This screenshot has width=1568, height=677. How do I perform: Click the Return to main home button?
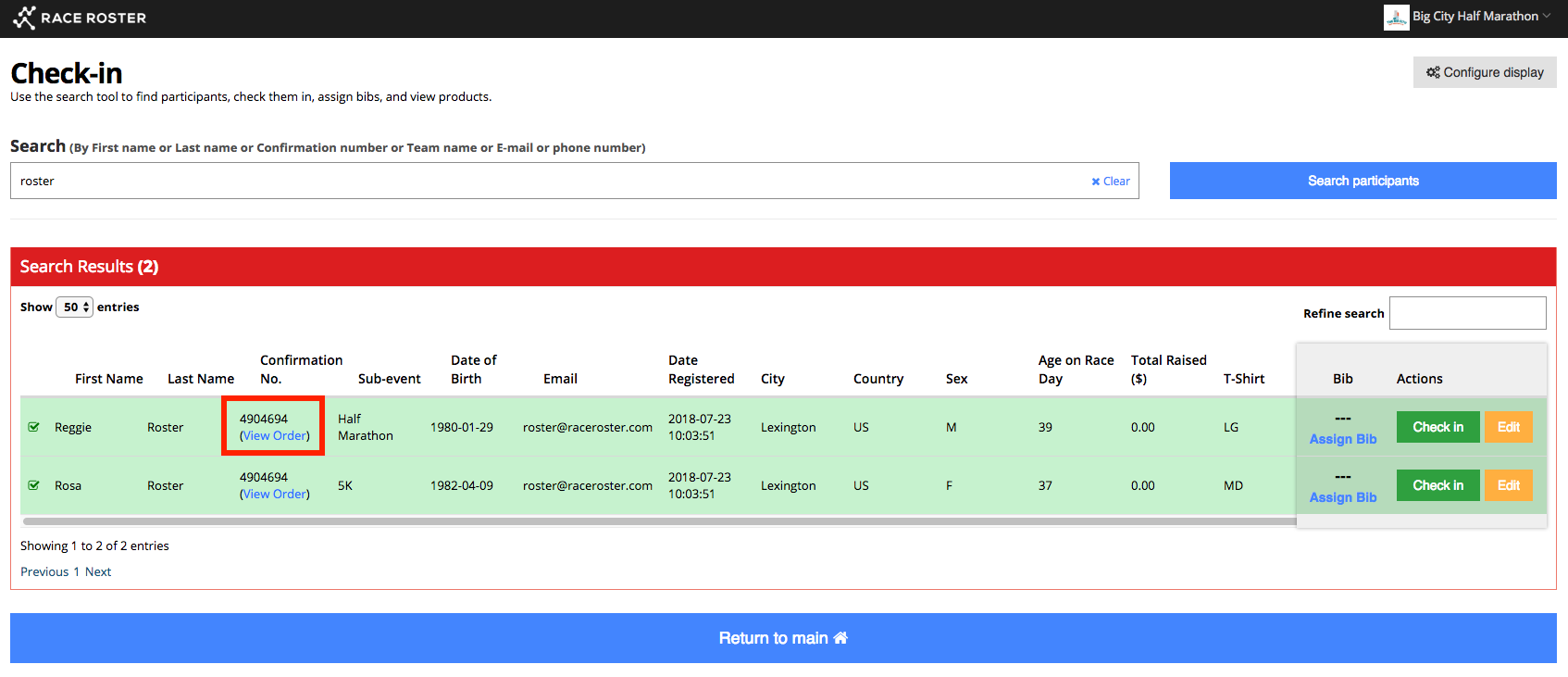783,638
